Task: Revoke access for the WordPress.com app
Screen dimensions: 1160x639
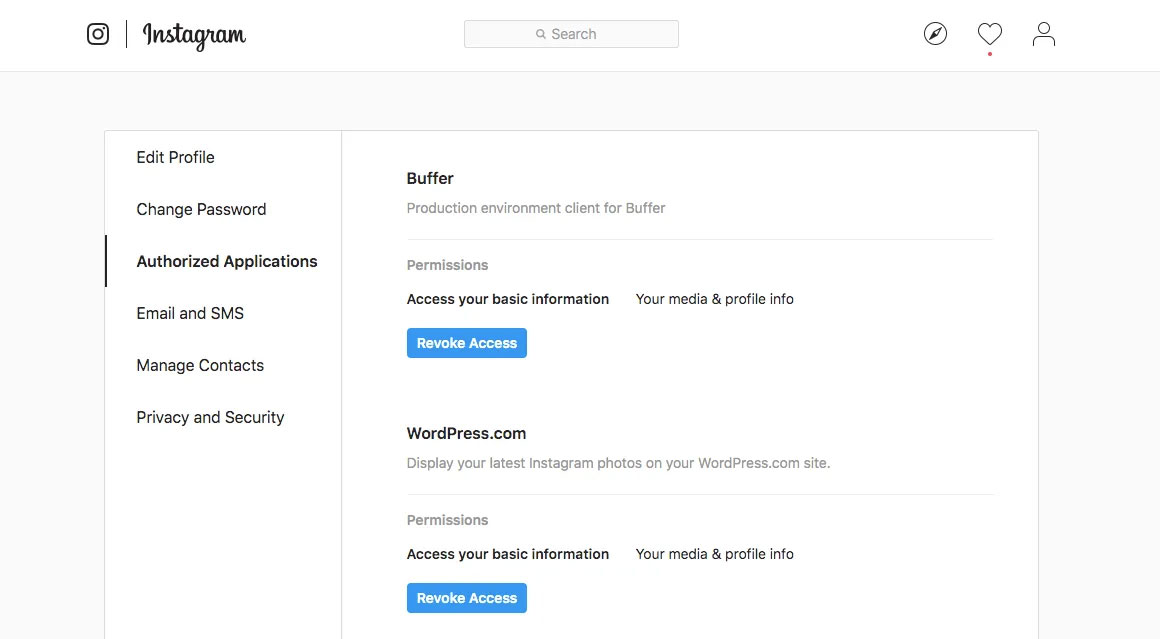Action: point(467,598)
